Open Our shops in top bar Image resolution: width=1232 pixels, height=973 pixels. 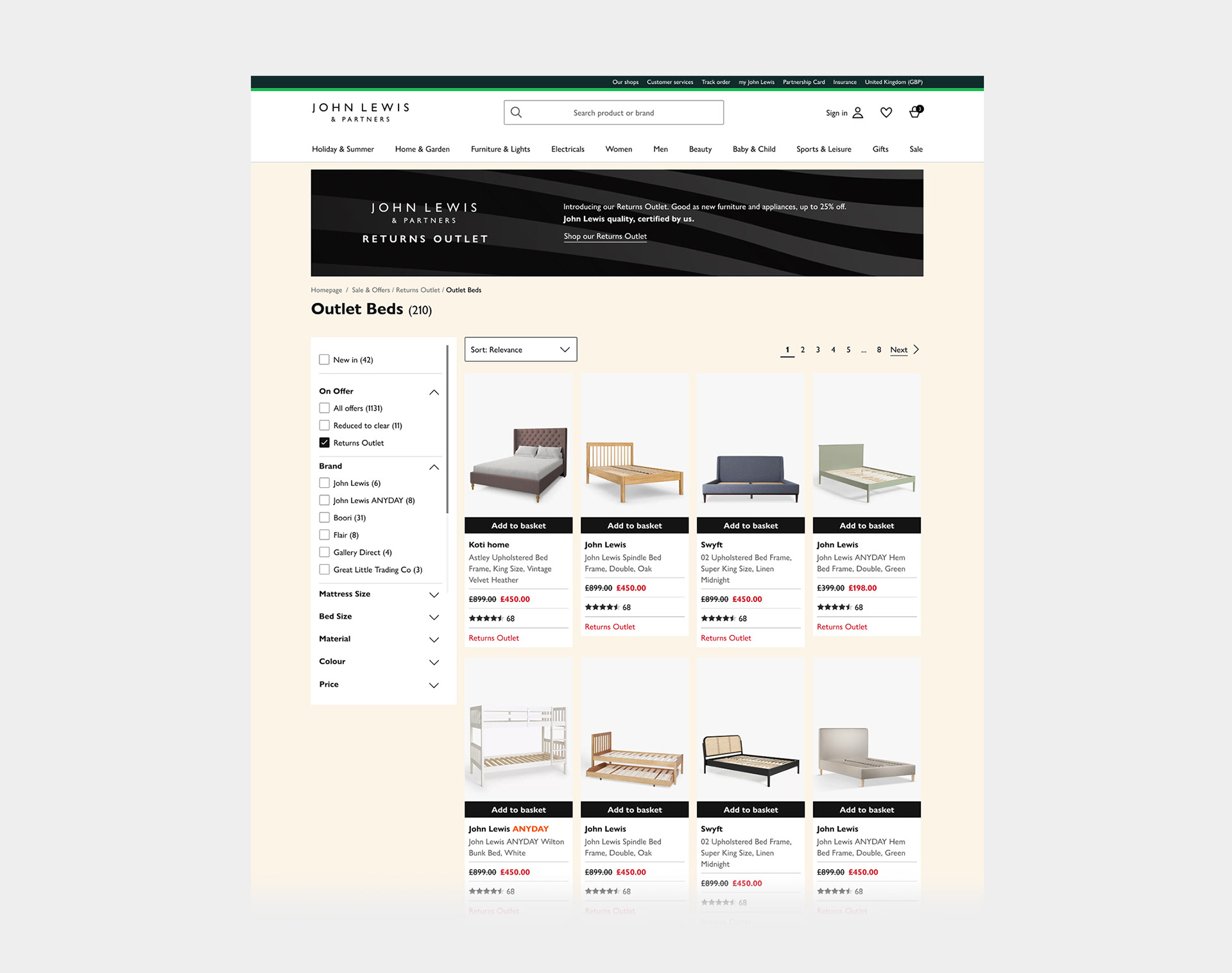coord(625,82)
